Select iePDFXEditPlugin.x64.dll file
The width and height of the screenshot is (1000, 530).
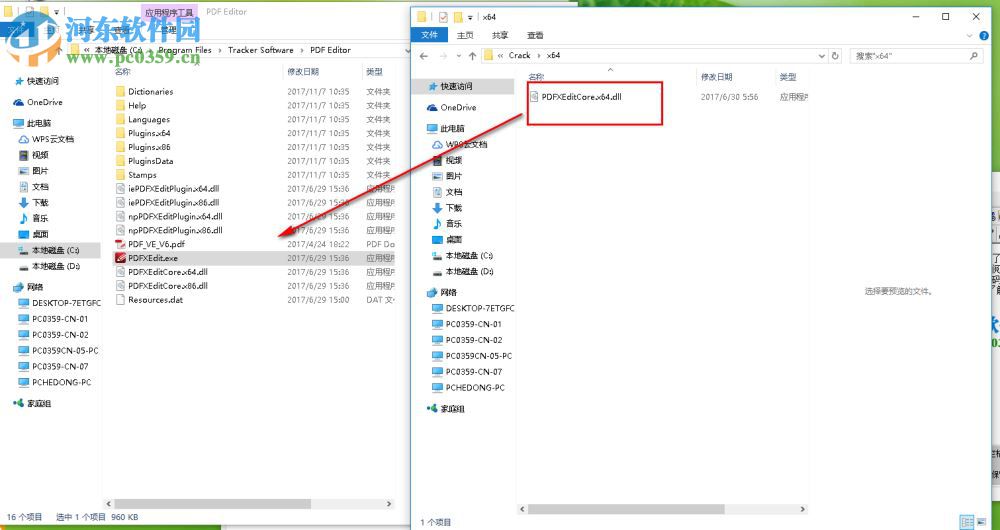[x=173, y=189]
